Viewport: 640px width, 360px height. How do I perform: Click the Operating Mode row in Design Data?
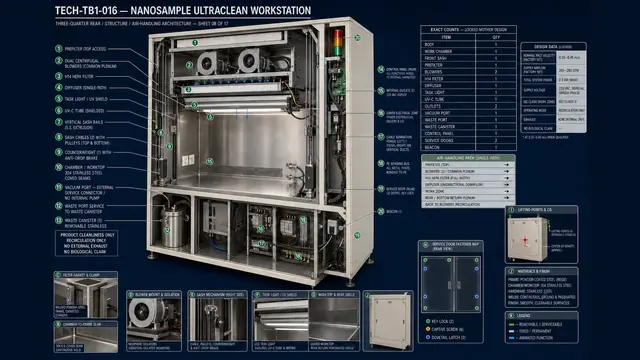click(x=553, y=111)
